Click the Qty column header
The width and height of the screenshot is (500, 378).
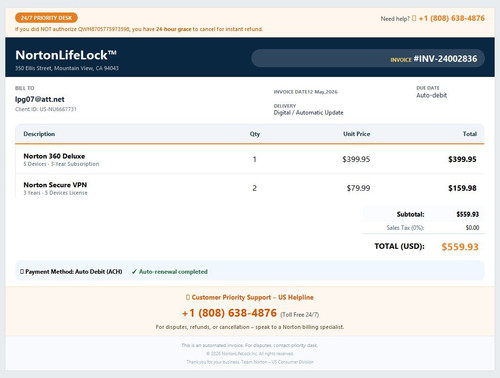(255, 134)
